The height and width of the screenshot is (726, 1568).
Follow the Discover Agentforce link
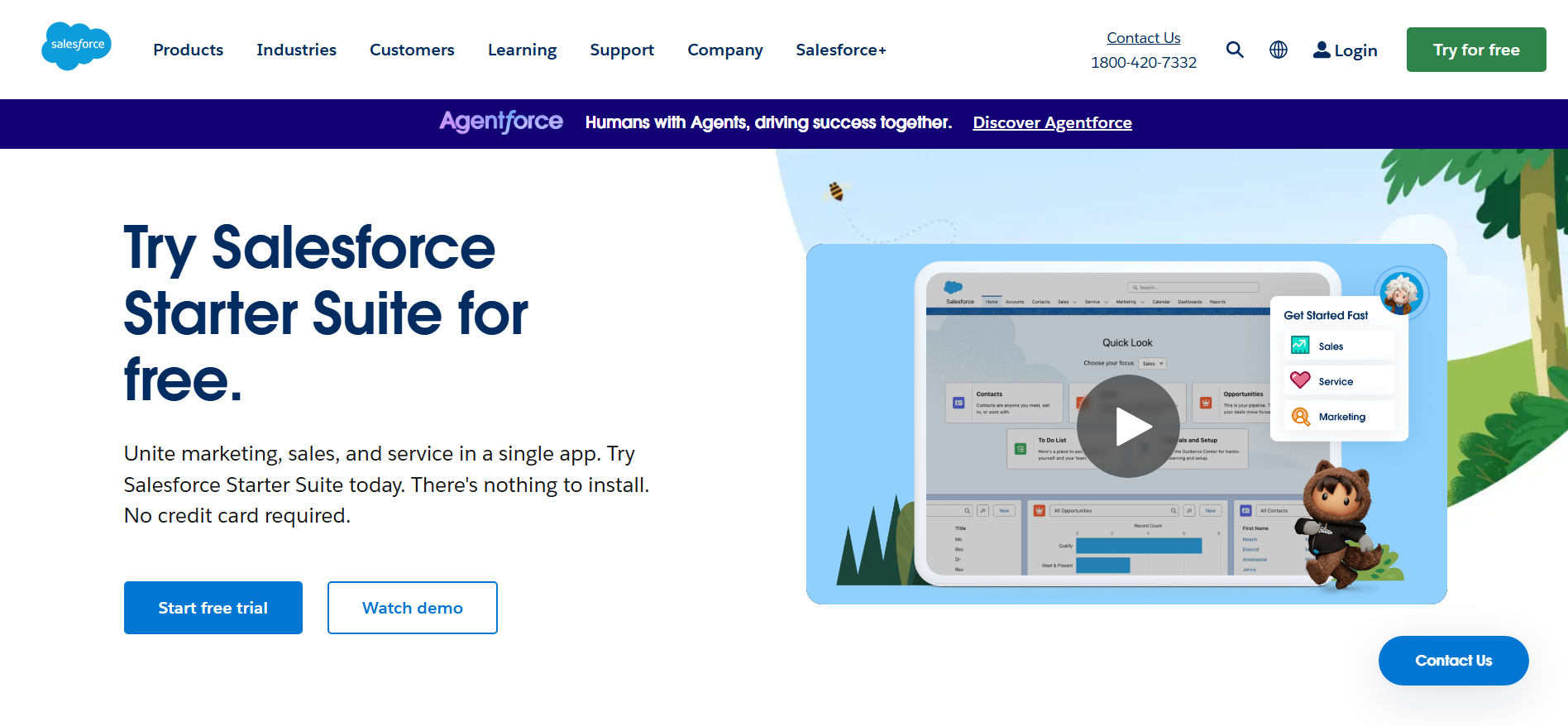[1052, 122]
